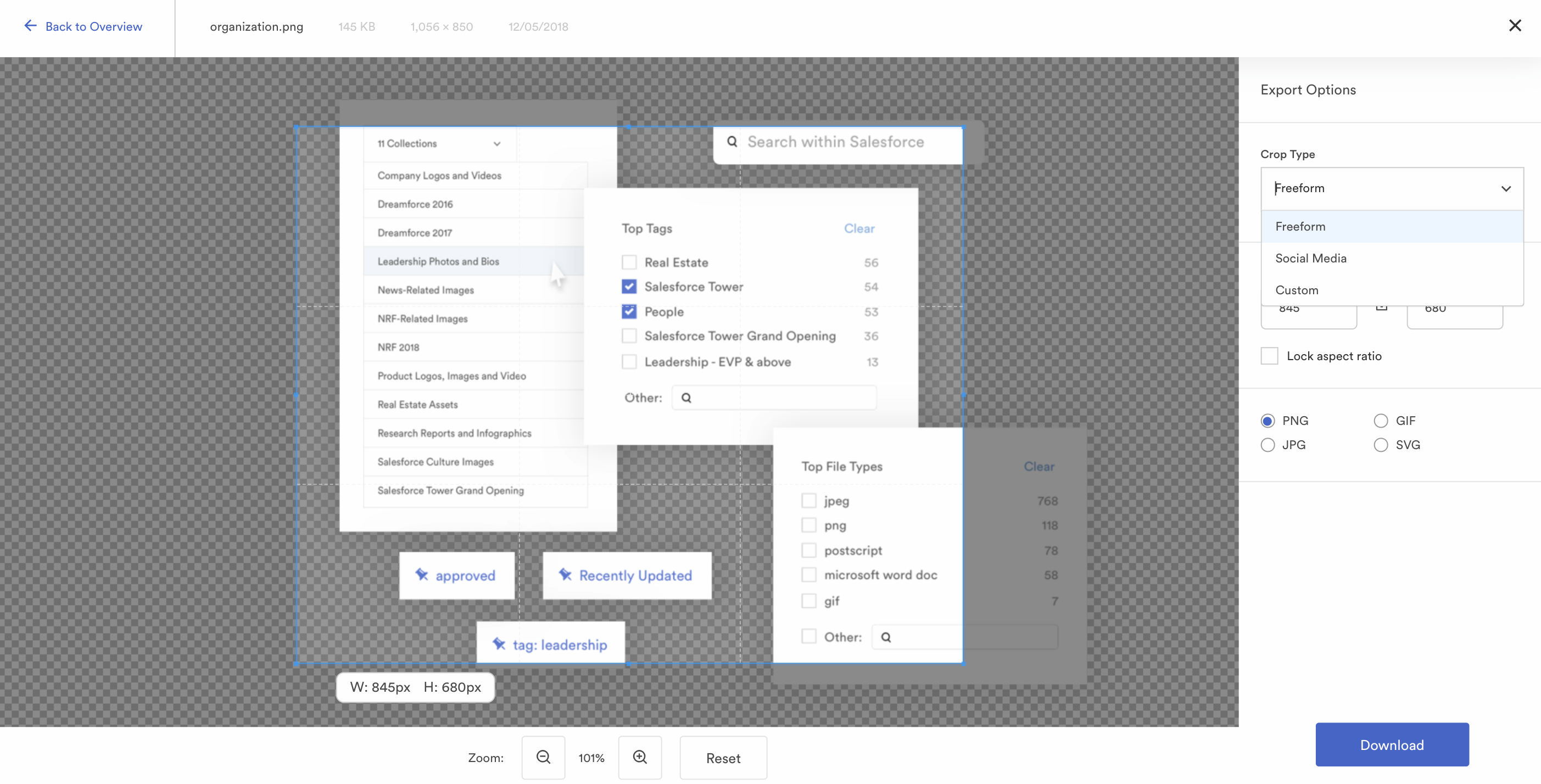
Task: Click the Clear button for Top Tags
Action: (x=858, y=228)
